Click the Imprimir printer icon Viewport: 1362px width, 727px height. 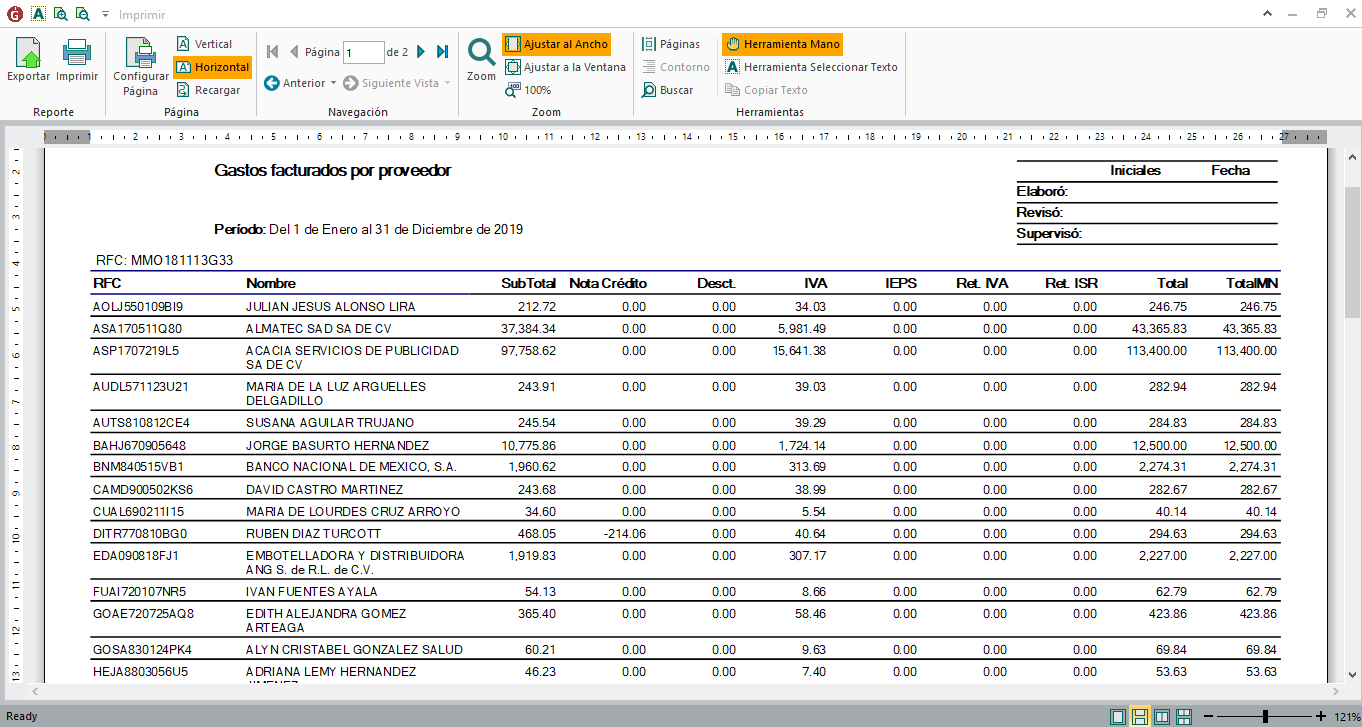pos(77,60)
